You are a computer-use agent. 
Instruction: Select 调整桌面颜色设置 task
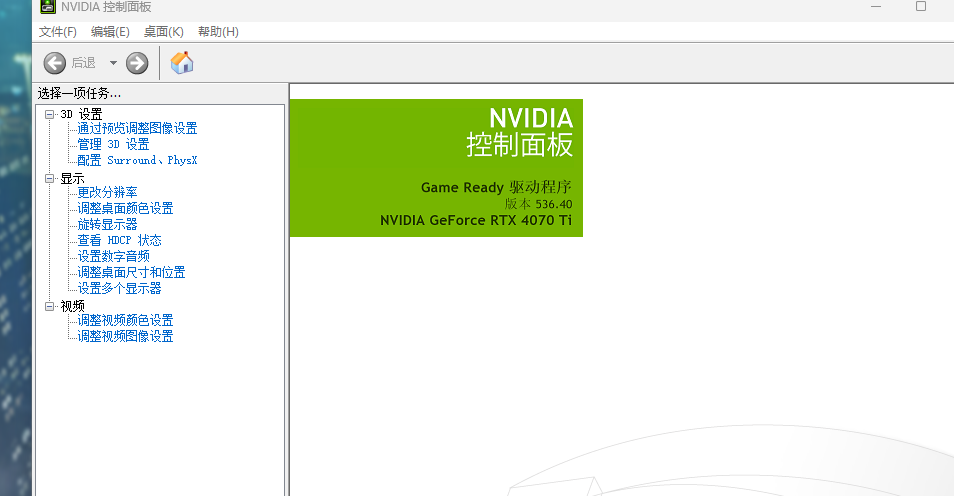pyautogui.click(x=125, y=208)
